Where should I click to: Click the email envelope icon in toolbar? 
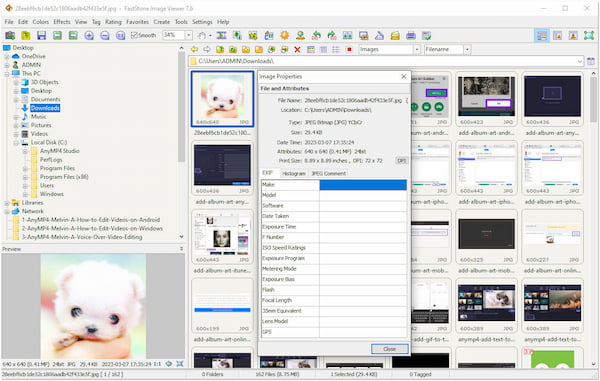(395, 36)
